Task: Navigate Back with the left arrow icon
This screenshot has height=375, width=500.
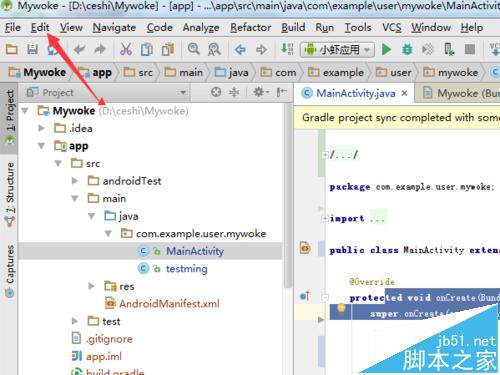Action: (240, 50)
